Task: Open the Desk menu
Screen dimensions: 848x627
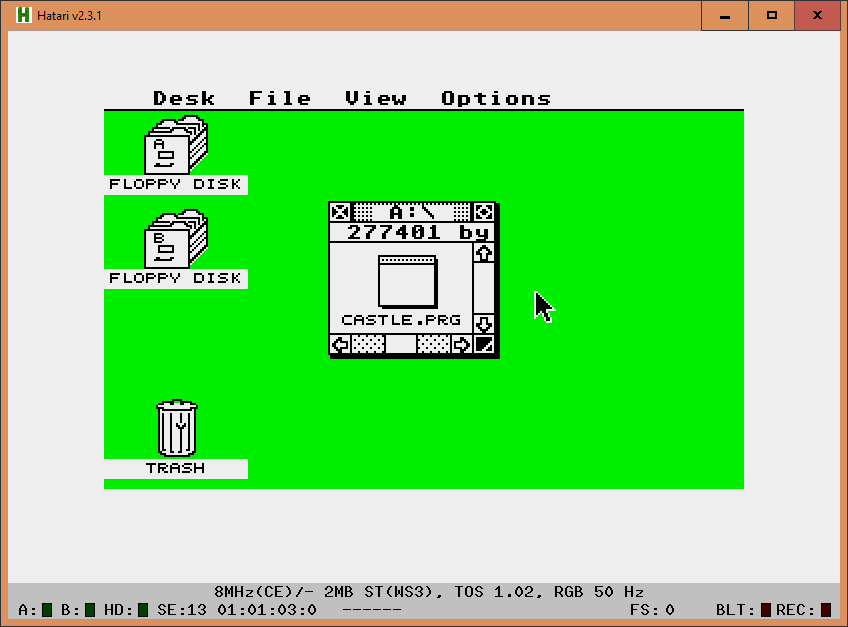Action: point(184,98)
